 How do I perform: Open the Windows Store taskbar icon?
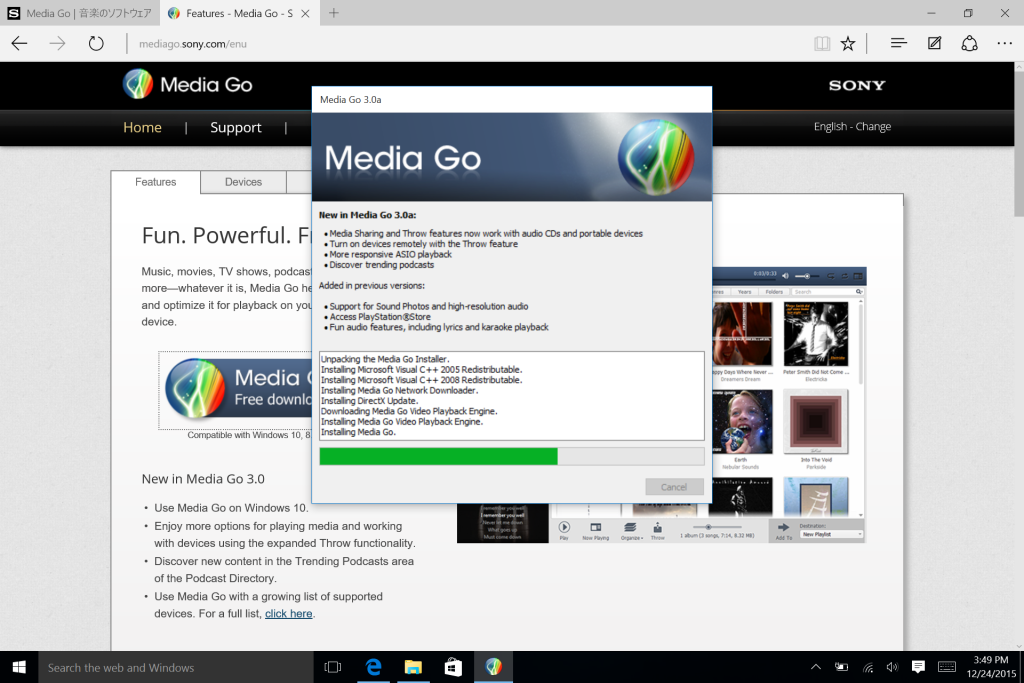(x=453, y=667)
